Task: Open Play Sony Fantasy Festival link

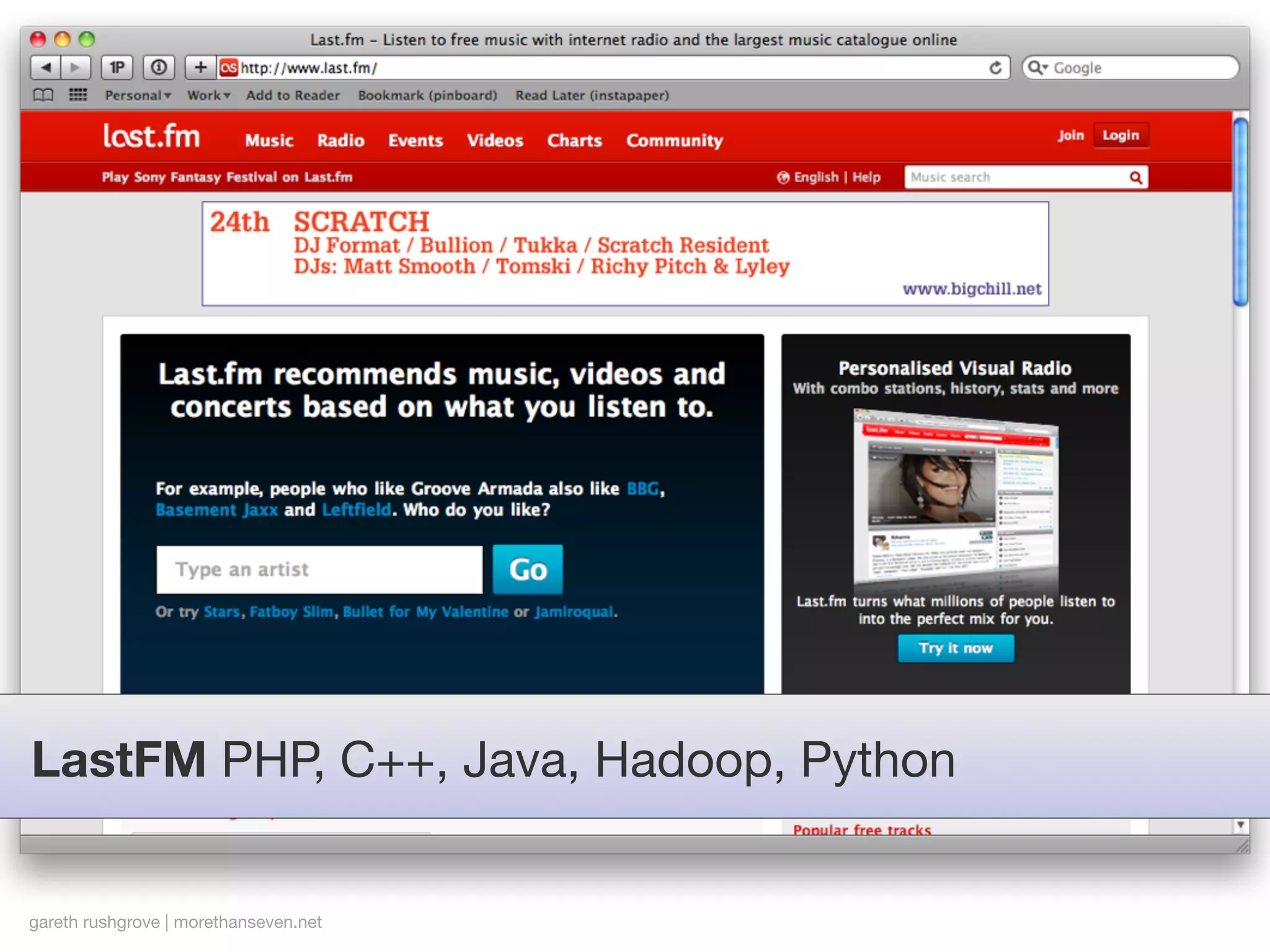Action: click(227, 177)
